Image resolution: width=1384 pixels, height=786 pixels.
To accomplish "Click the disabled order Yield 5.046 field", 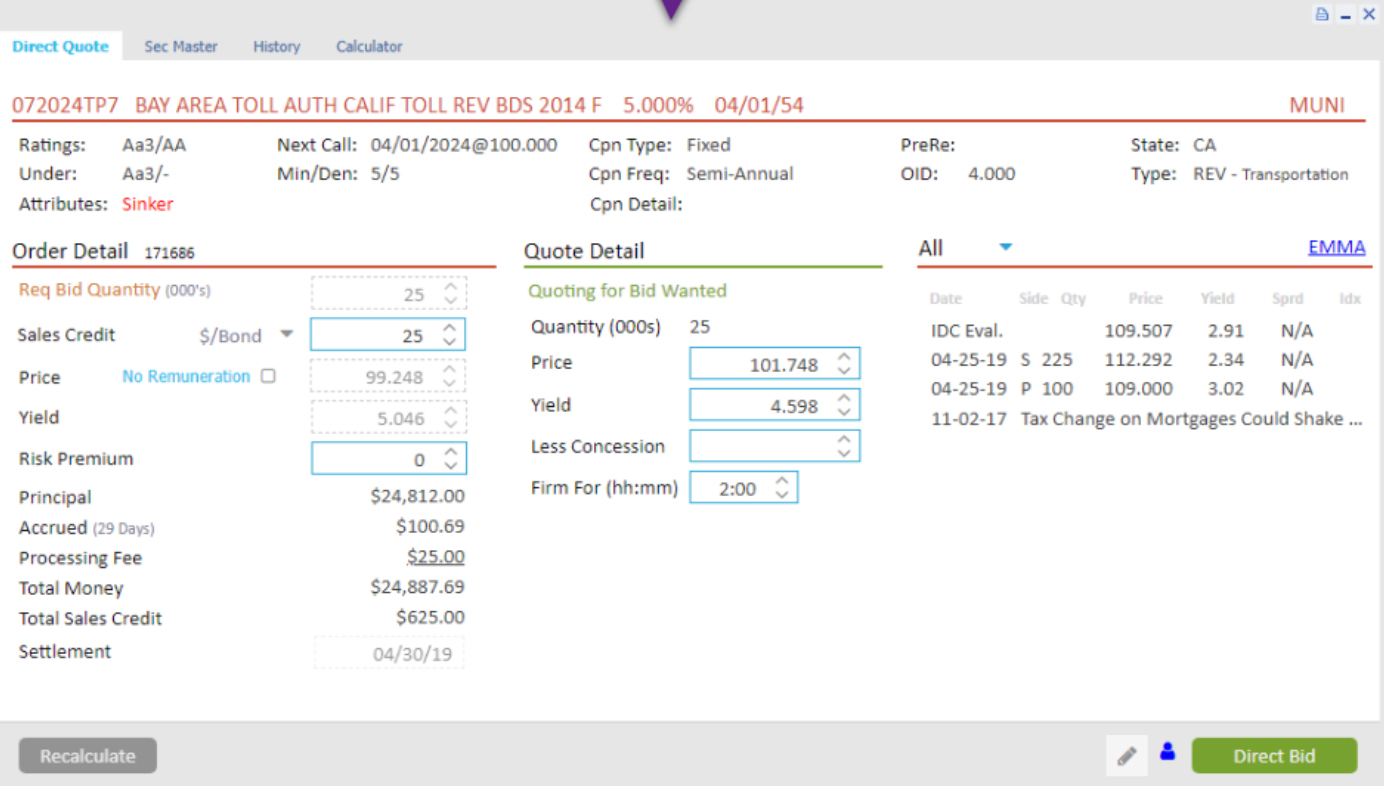I will (x=388, y=418).
